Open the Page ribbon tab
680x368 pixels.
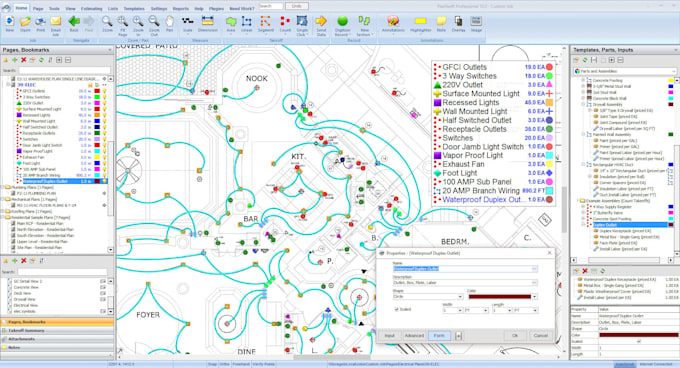(38, 8)
